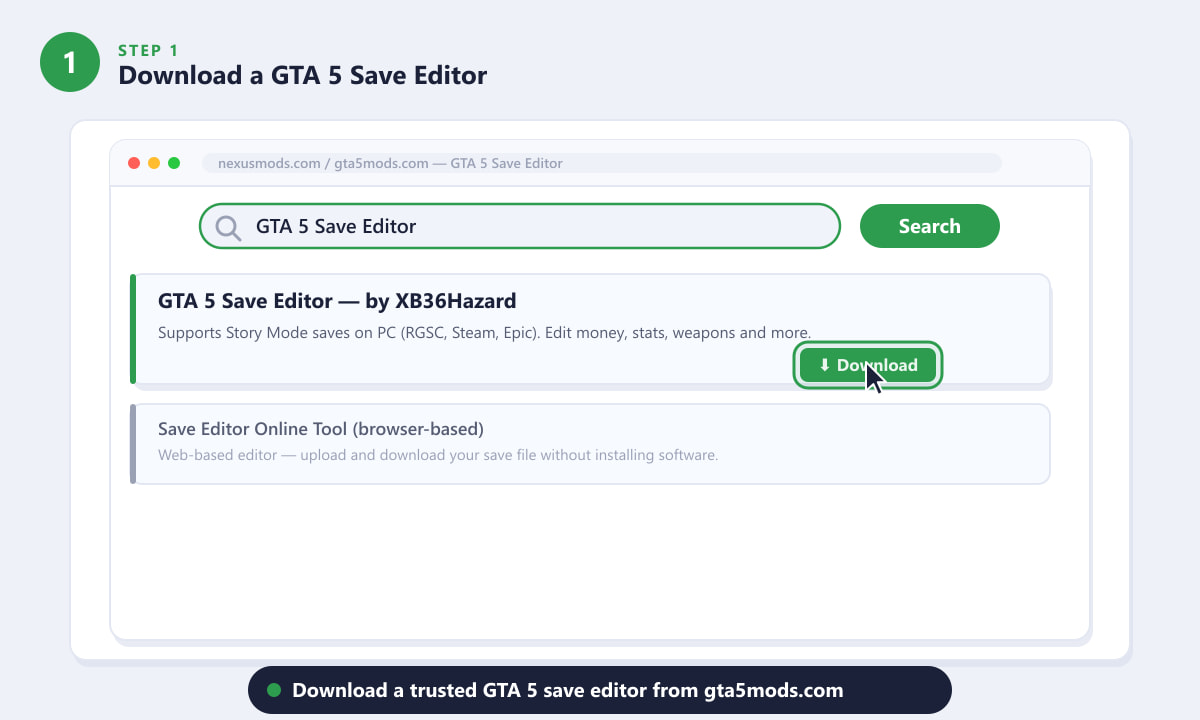Click the yellow minimize dot of browser window
Viewport: 1200px width, 720px height.
point(154,163)
